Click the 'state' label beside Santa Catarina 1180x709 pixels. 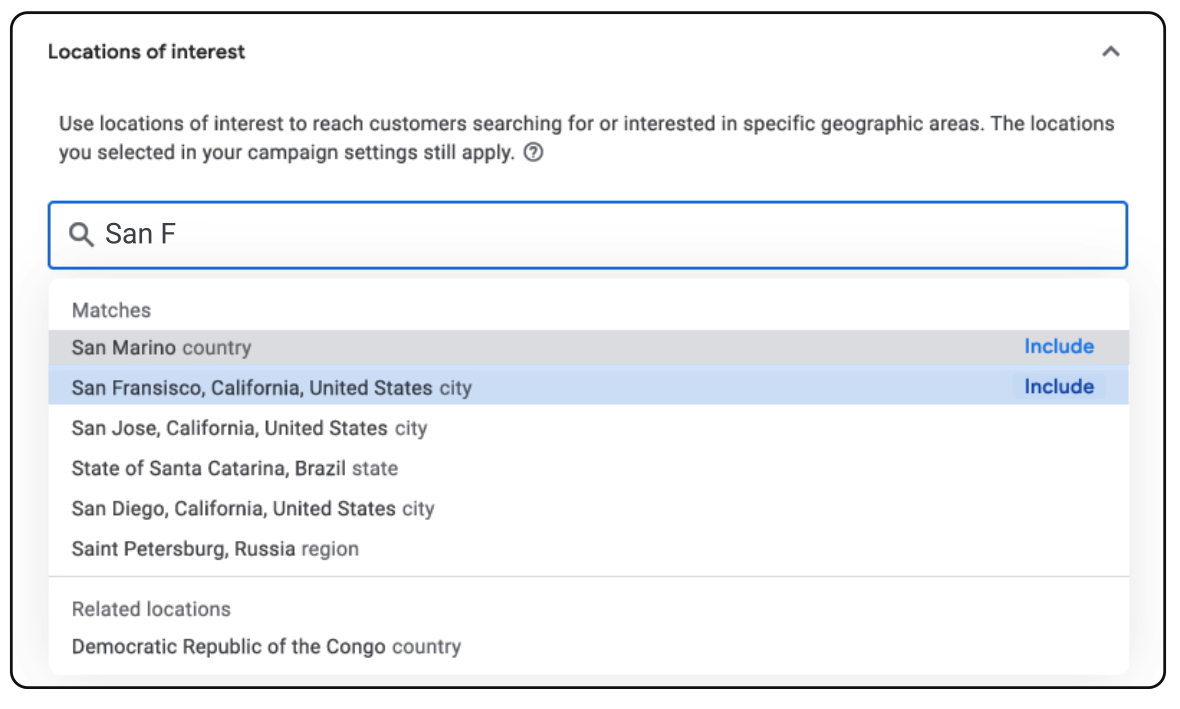(x=375, y=468)
